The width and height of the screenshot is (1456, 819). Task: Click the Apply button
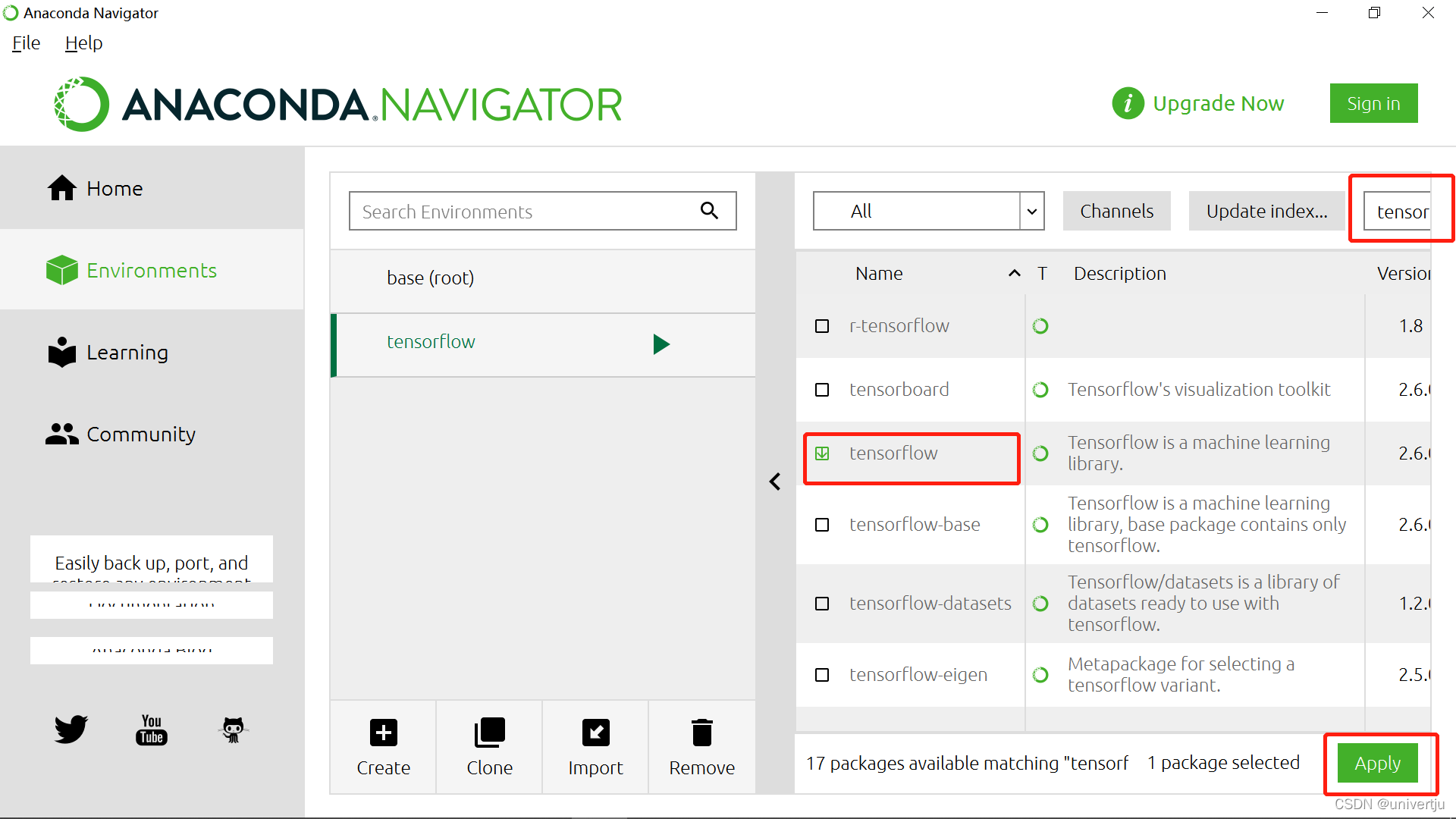pyautogui.click(x=1377, y=763)
